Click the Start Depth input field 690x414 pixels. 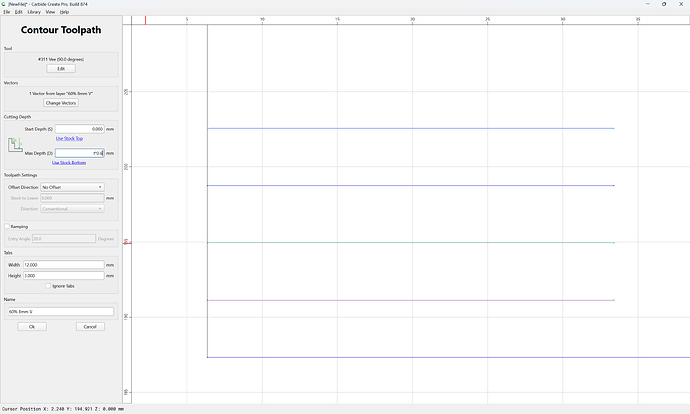tap(80, 129)
